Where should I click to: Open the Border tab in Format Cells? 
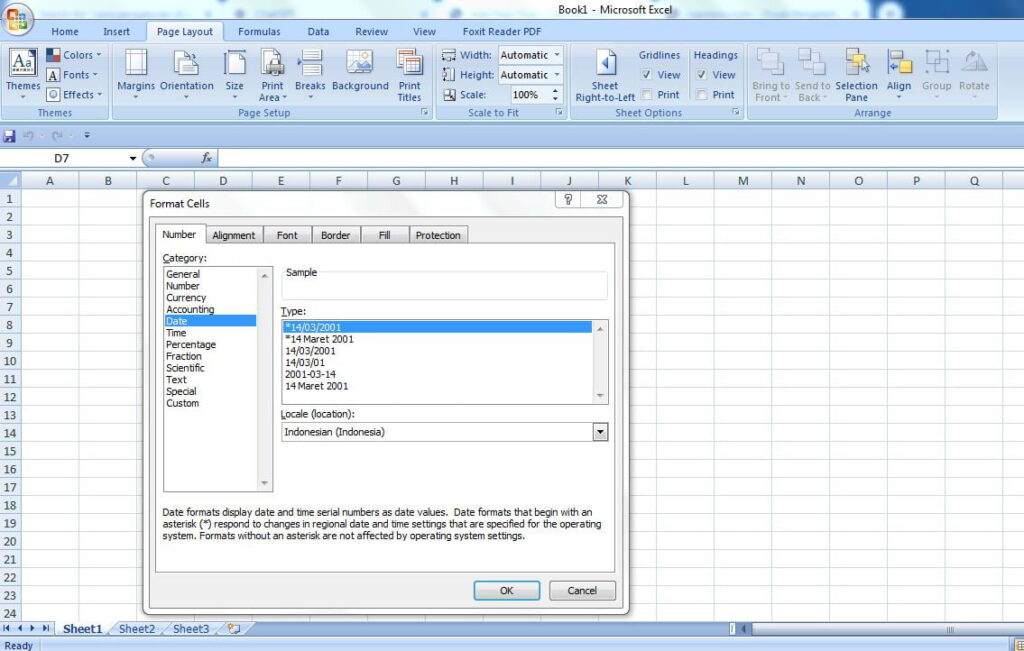[x=336, y=235]
